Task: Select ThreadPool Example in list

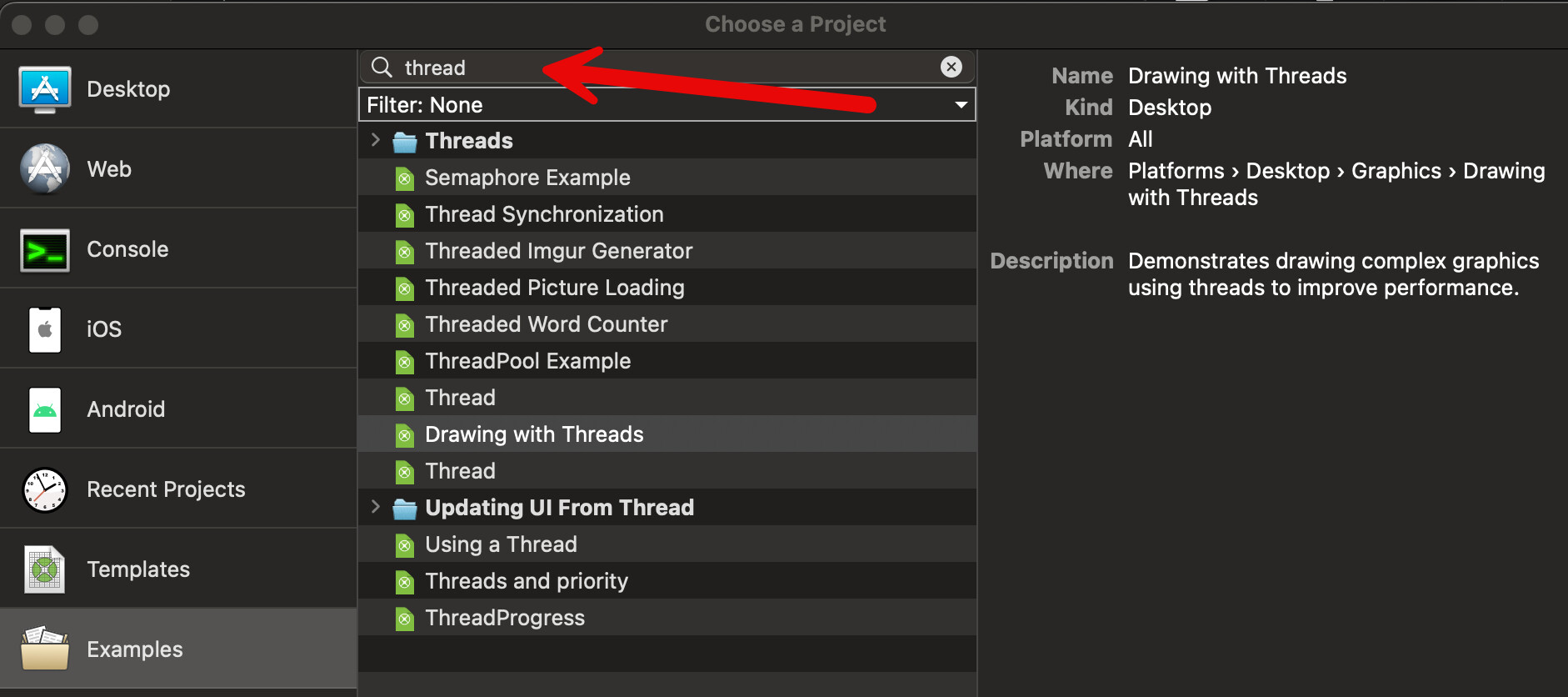Action: (527, 361)
